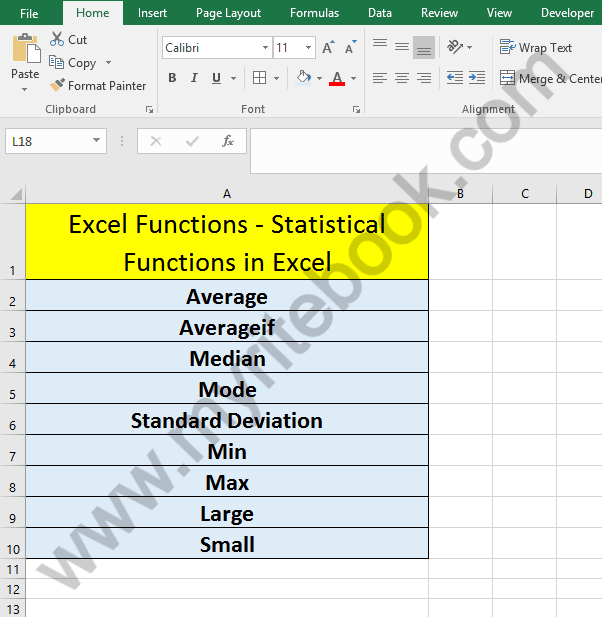Toggle Underline formatting
The width and height of the screenshot is (602, 617).
[x=216, y=78]
